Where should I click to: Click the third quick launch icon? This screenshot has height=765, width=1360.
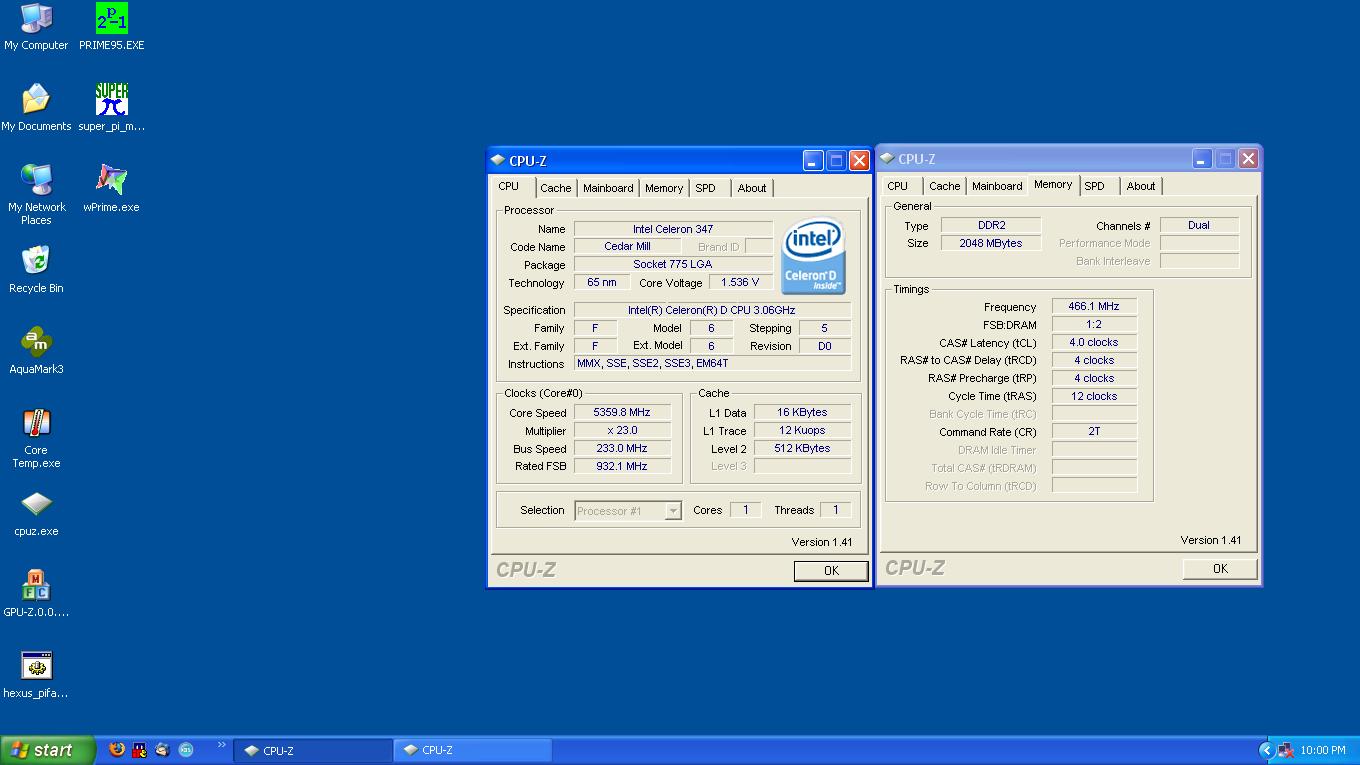[x=162, y=749]
